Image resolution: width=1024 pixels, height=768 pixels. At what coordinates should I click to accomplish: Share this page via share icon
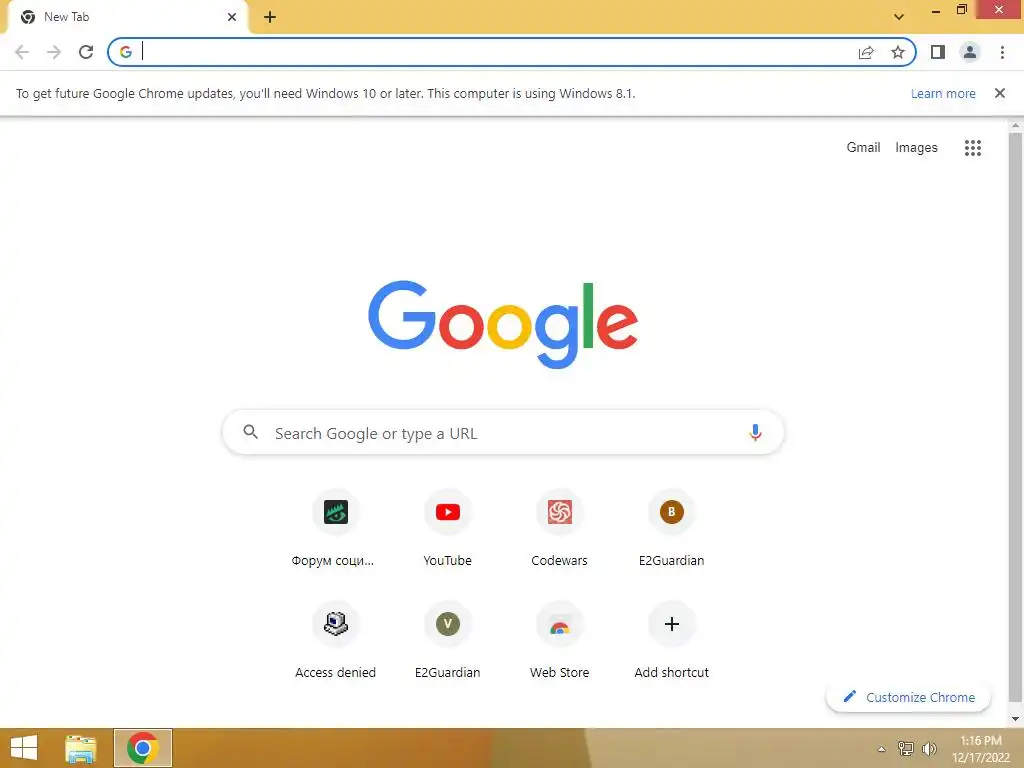(x=866, y=52)
